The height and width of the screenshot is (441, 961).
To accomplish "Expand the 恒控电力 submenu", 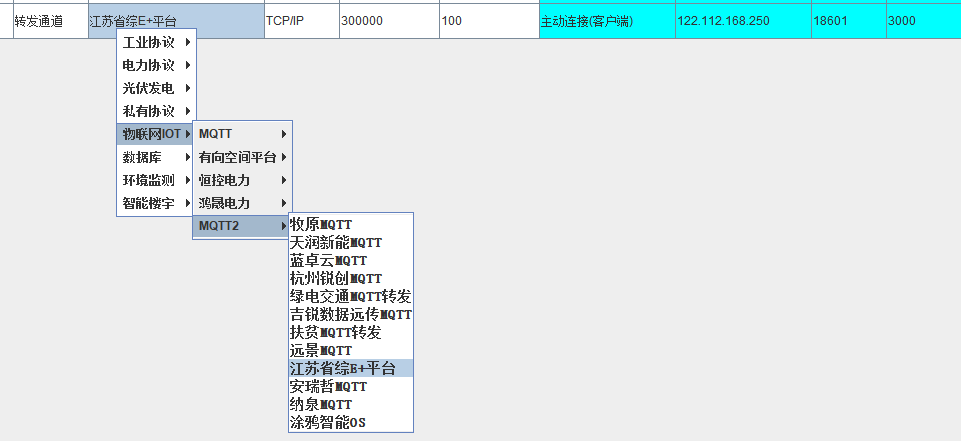I will 243,180.
